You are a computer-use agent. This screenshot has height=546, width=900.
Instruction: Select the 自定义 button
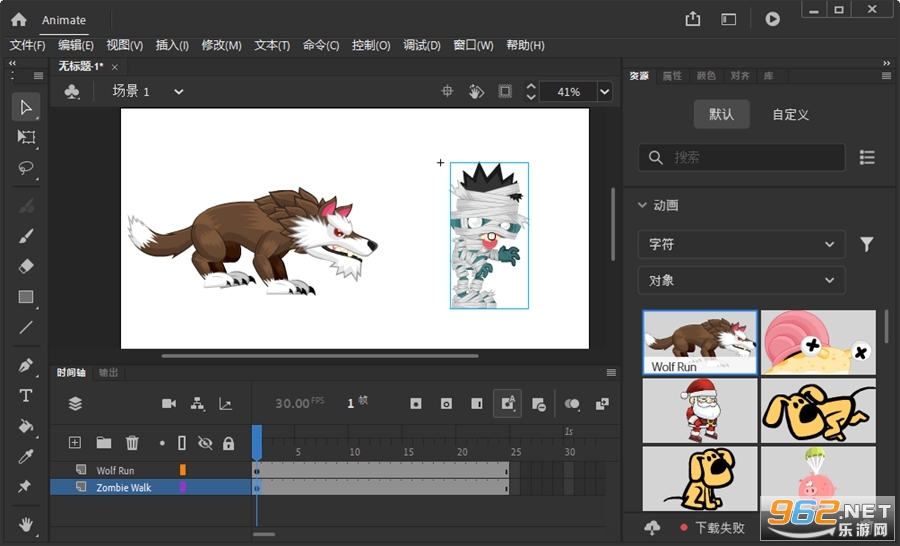[x=790, y=114]
